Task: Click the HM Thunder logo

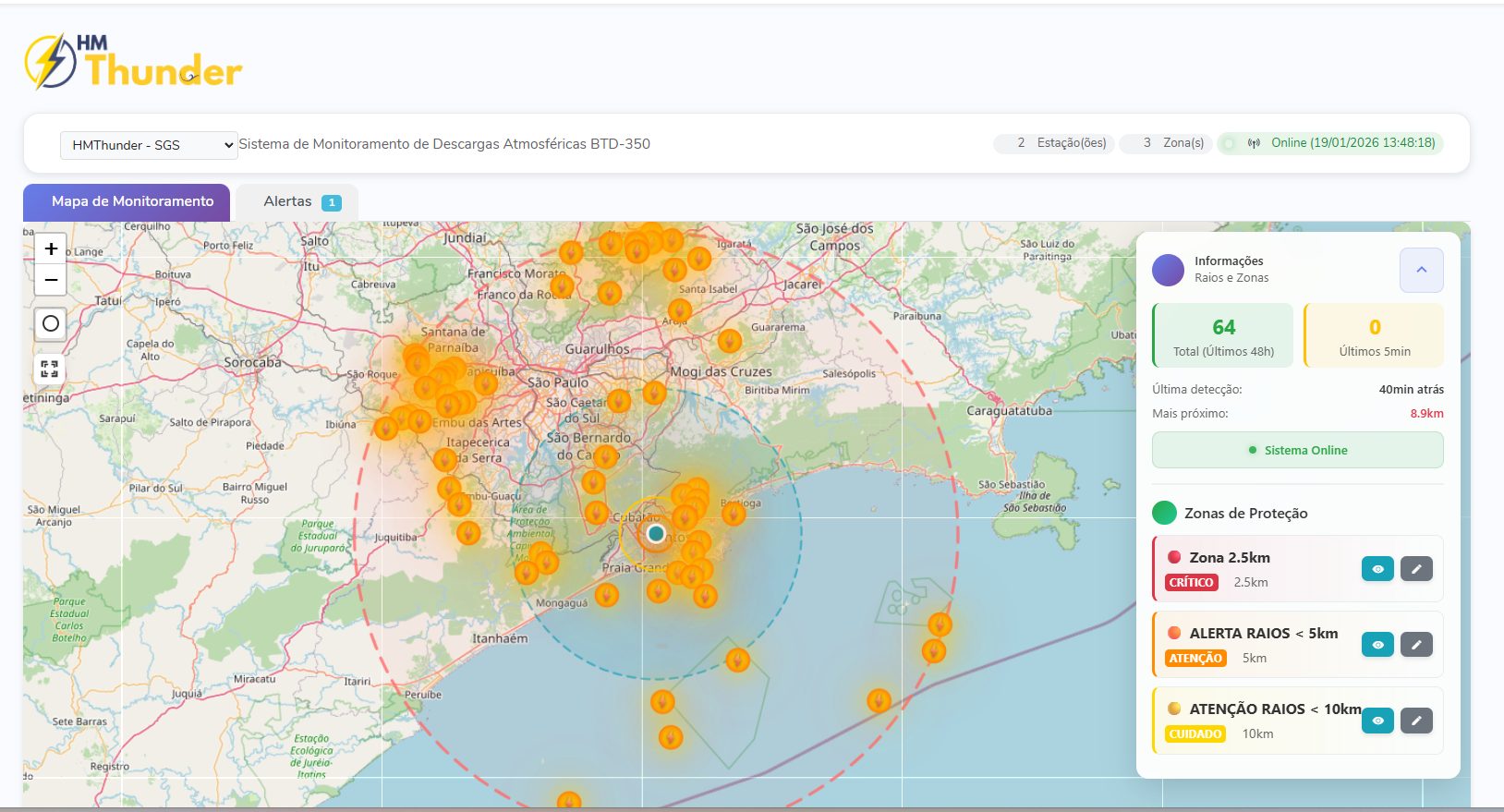Action: [133, 63]
